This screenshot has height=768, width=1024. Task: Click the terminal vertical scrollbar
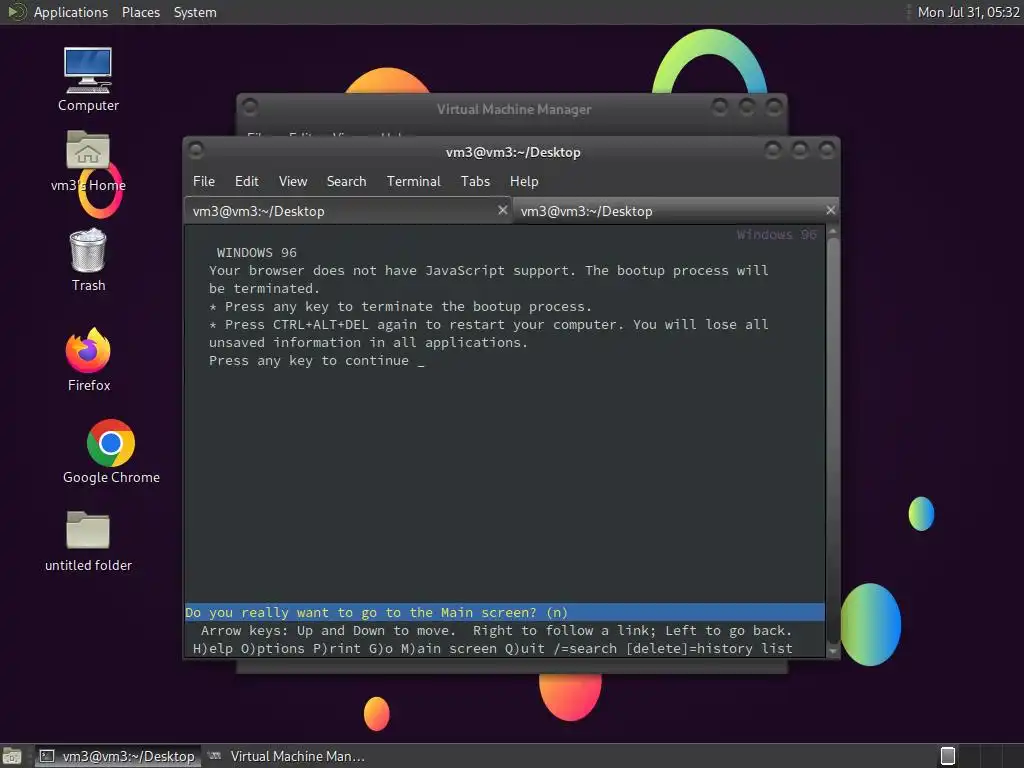pos(833,441)
